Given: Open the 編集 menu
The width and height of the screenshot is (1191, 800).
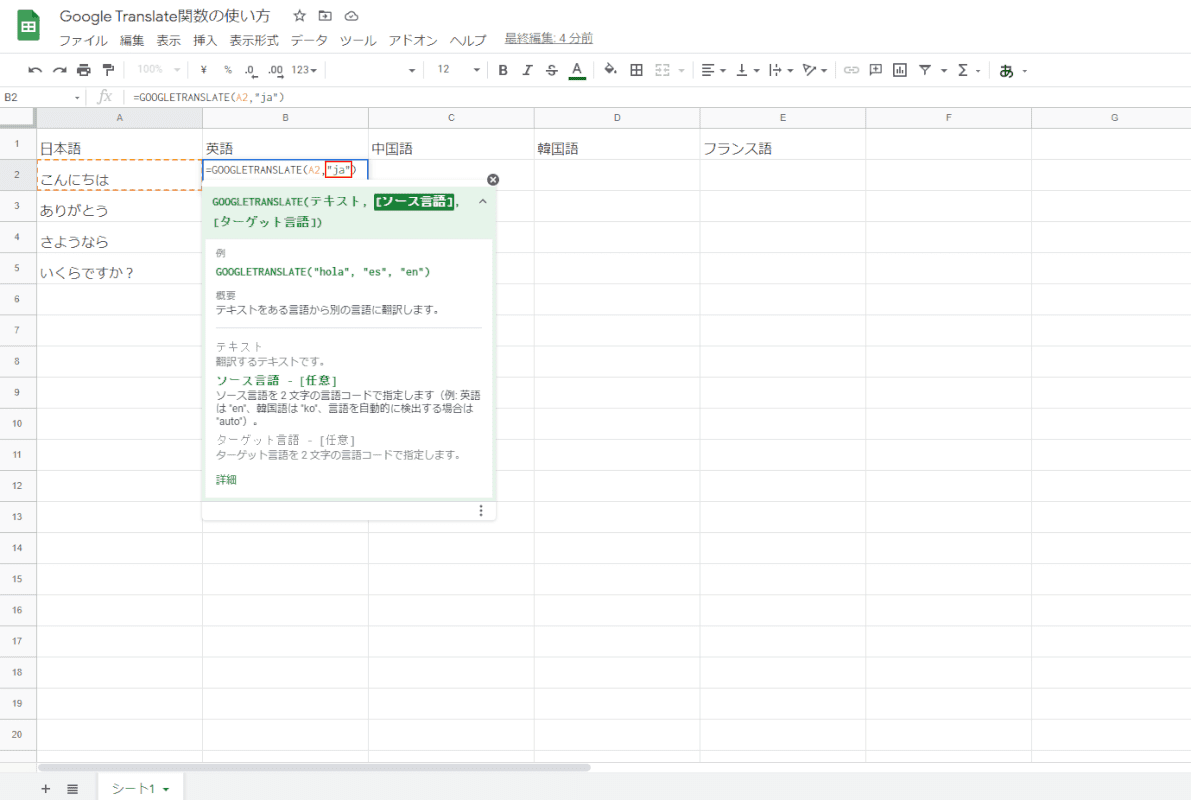Looking at the screenshot, I should click(132, 40).
